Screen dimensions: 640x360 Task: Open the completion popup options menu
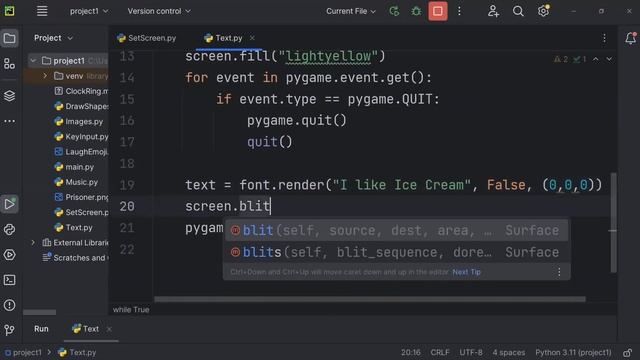point(559,272)
